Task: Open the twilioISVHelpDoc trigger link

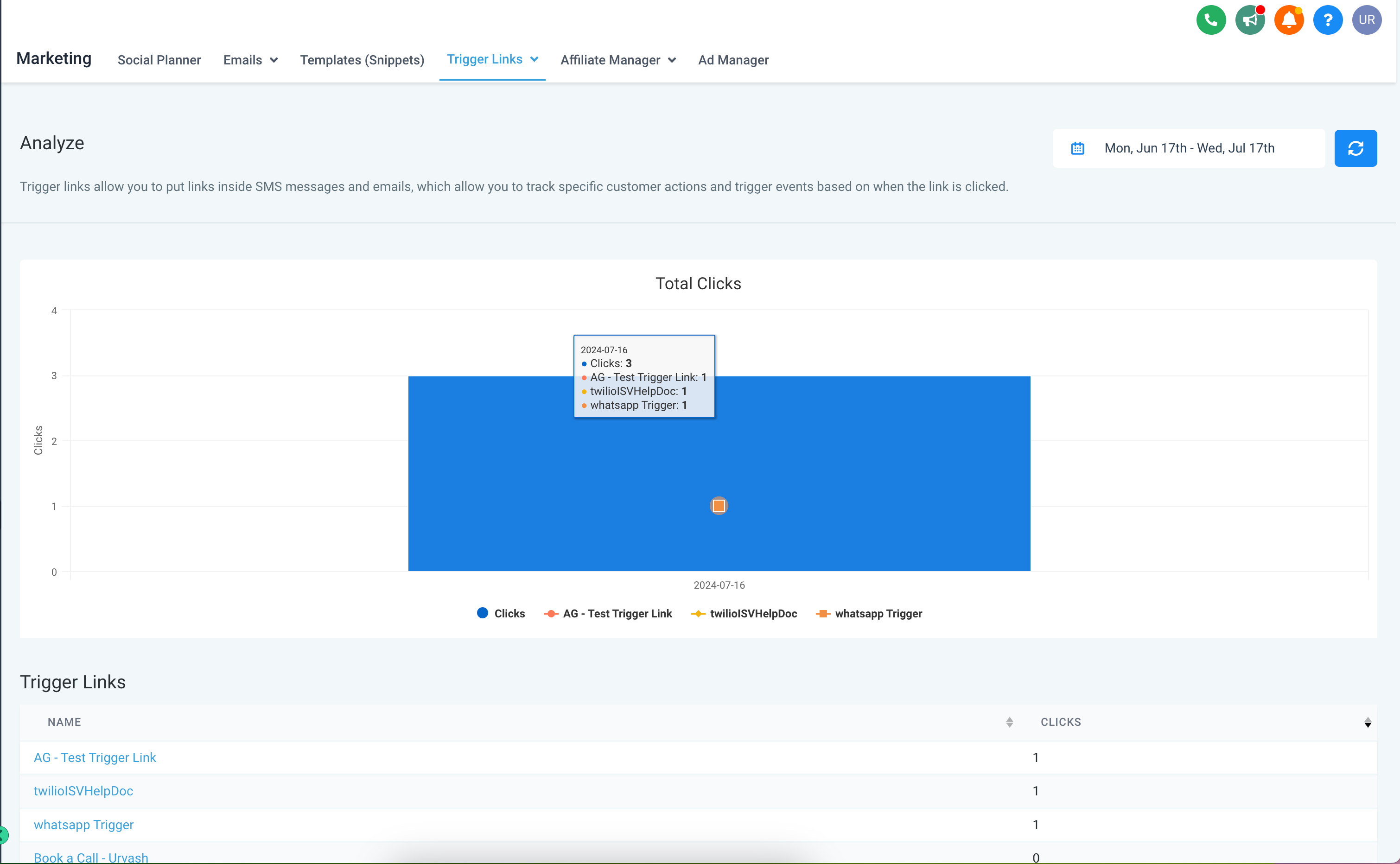Action: 83,791
